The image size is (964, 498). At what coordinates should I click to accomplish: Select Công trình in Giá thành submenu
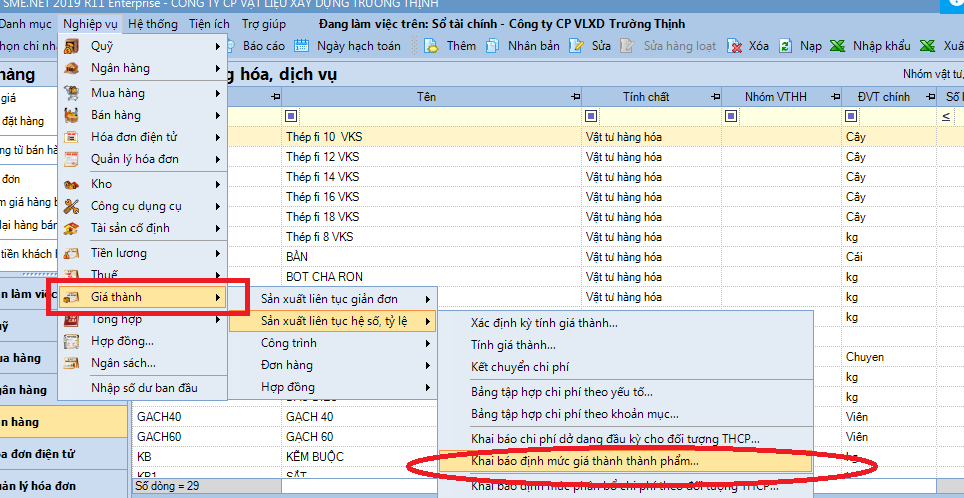coord(333,342)
